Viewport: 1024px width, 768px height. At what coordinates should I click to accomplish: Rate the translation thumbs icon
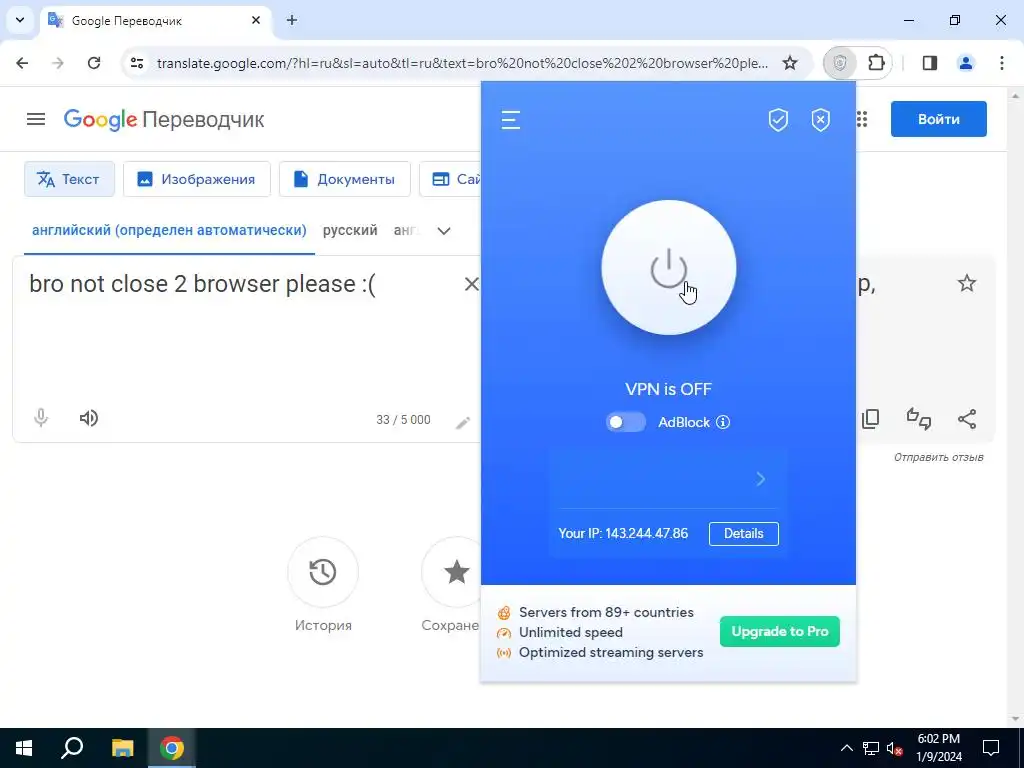click(919, 419)
